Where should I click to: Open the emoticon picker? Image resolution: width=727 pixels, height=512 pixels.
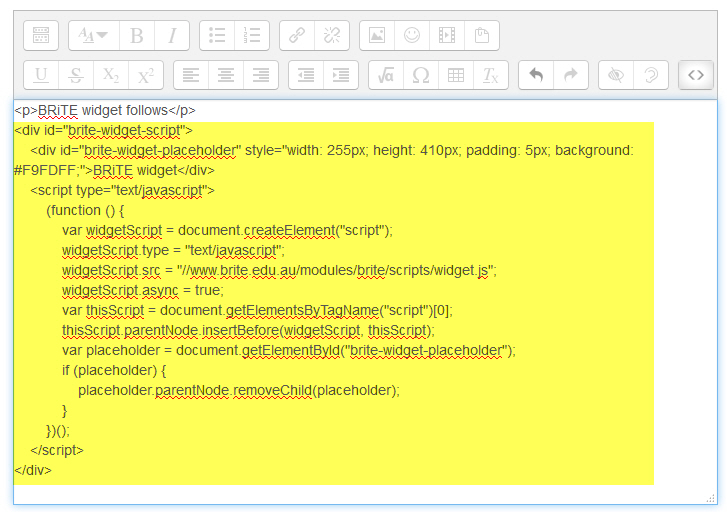[x=412, y=35]
